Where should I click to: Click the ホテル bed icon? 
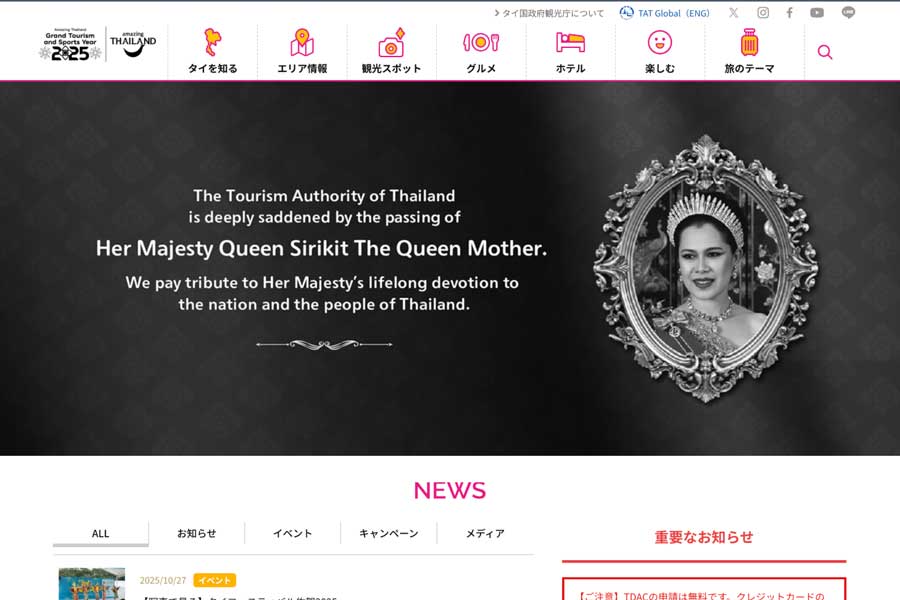click(x=570, y=42)
